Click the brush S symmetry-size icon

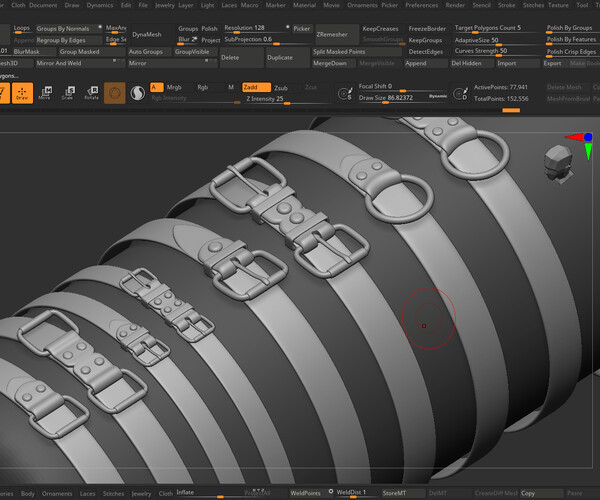345,94
